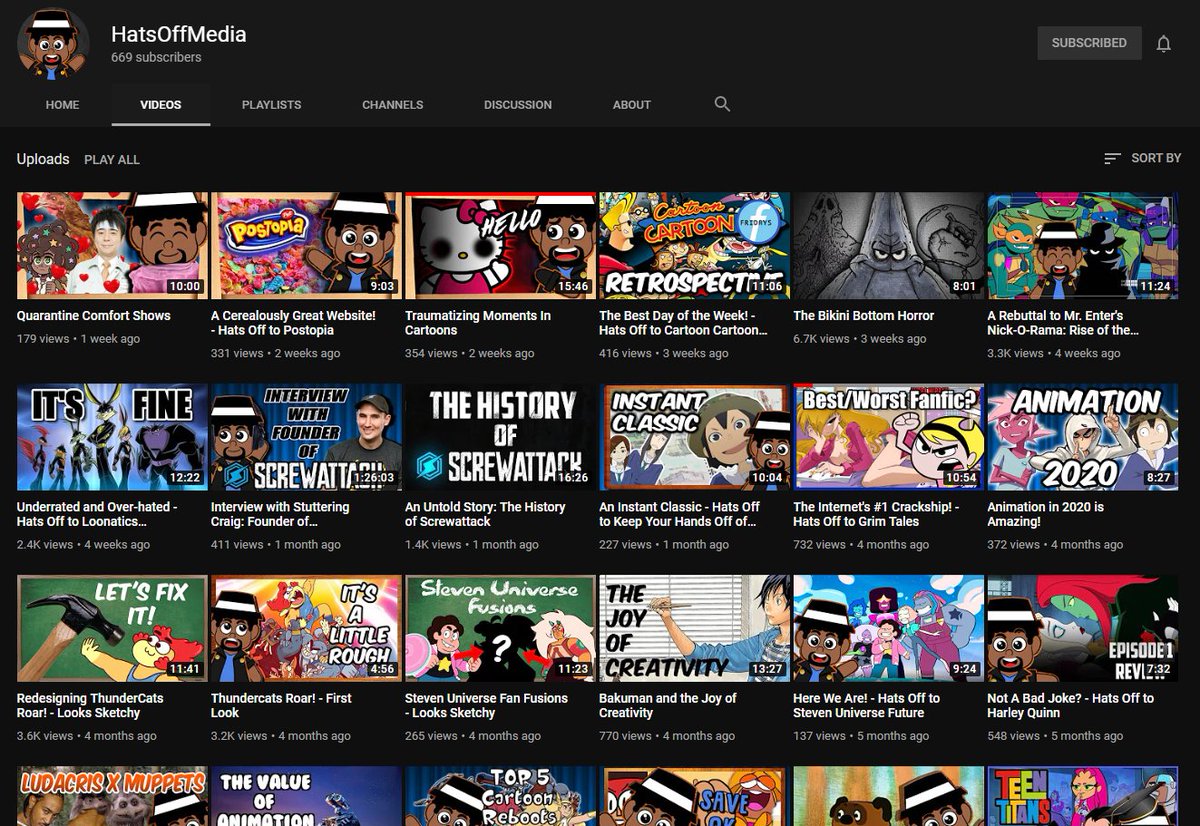Open the Let's Fix It hammer thumbnail
Viewport: 1200px width, 826px height.
pos(112,628)
